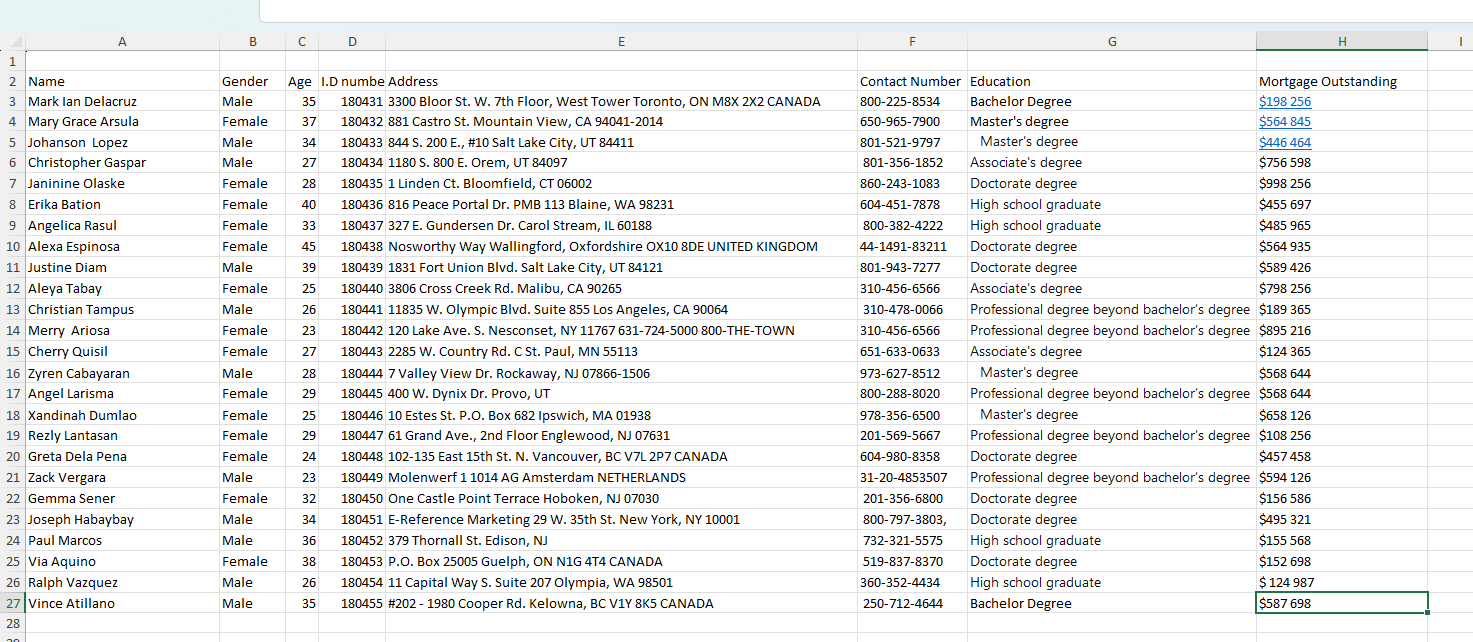Viewport: 1473px width, 642px height.
Task: Select I.D number 180440 cell
Action: click(x=352, y=288)
